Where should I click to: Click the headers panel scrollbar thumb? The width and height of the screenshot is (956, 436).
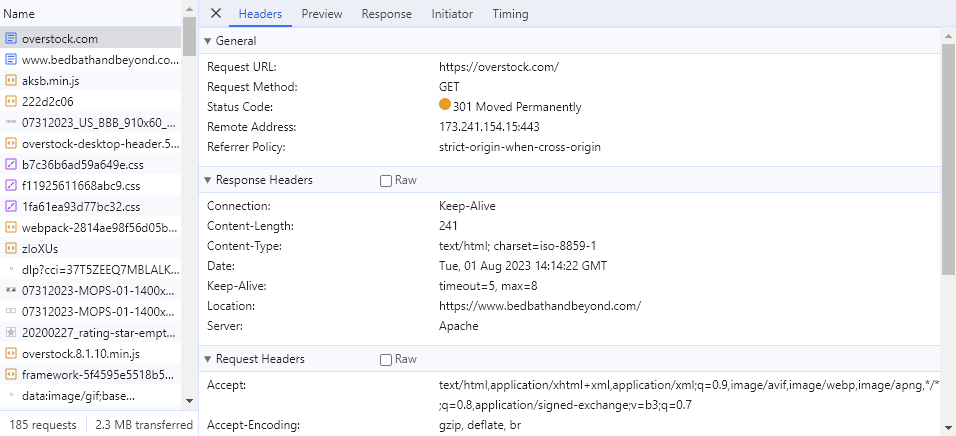(947, 159)
